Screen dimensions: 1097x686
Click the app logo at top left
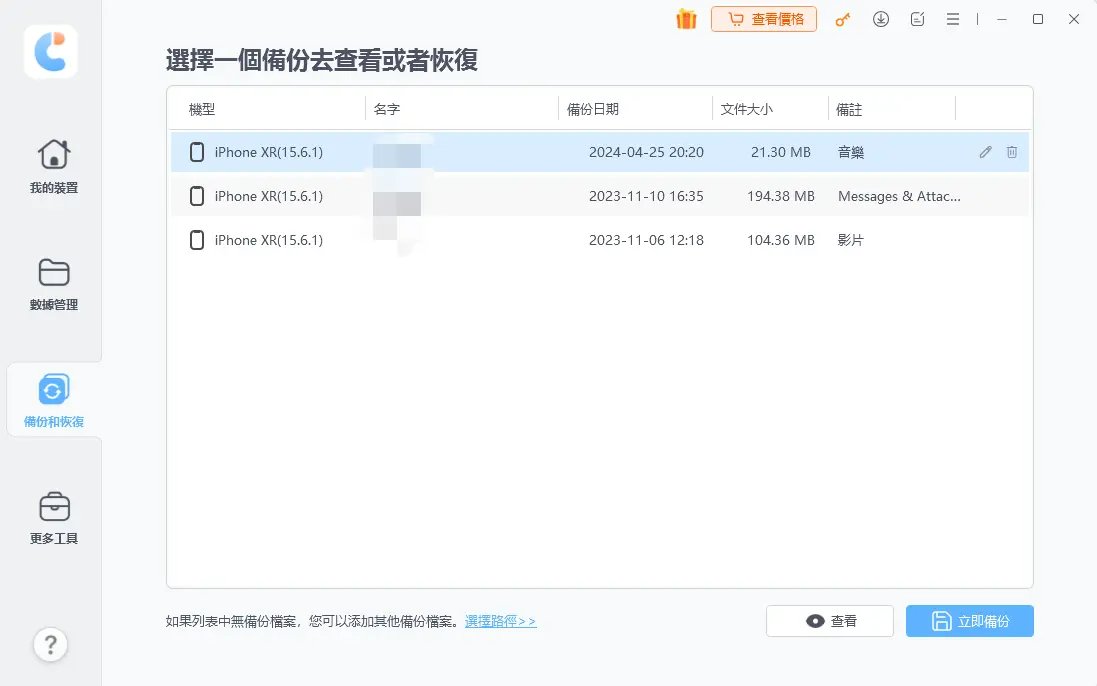tap(50, 52)
